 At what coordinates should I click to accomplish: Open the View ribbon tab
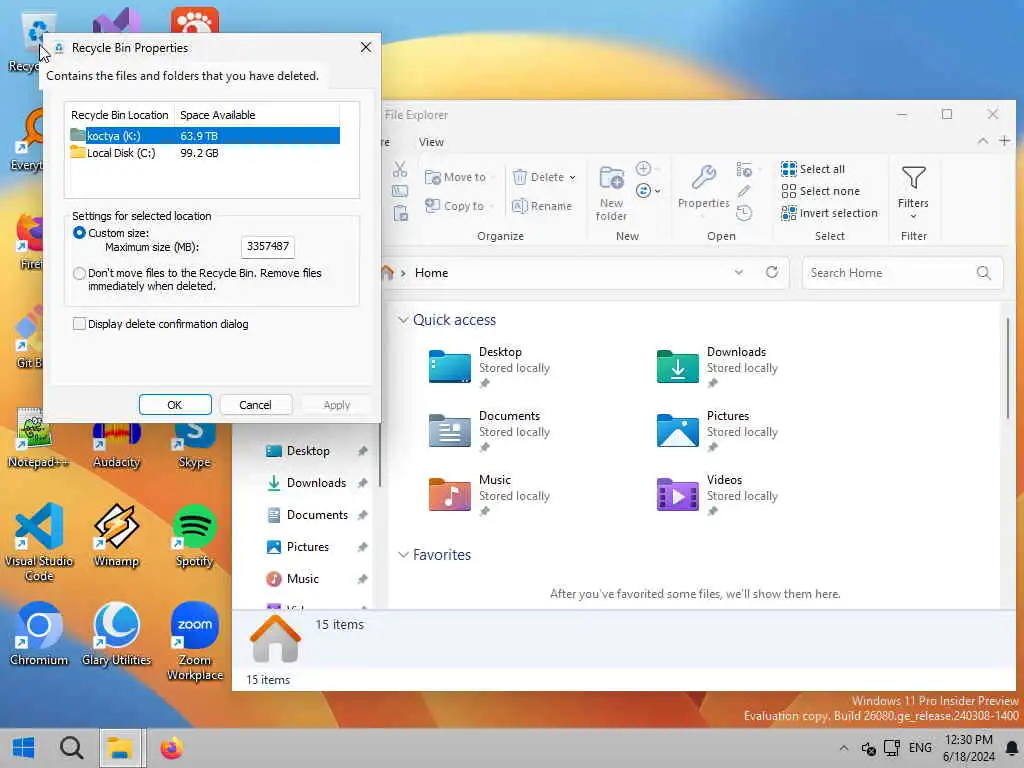pyautogui.click(x=431, y=142)
